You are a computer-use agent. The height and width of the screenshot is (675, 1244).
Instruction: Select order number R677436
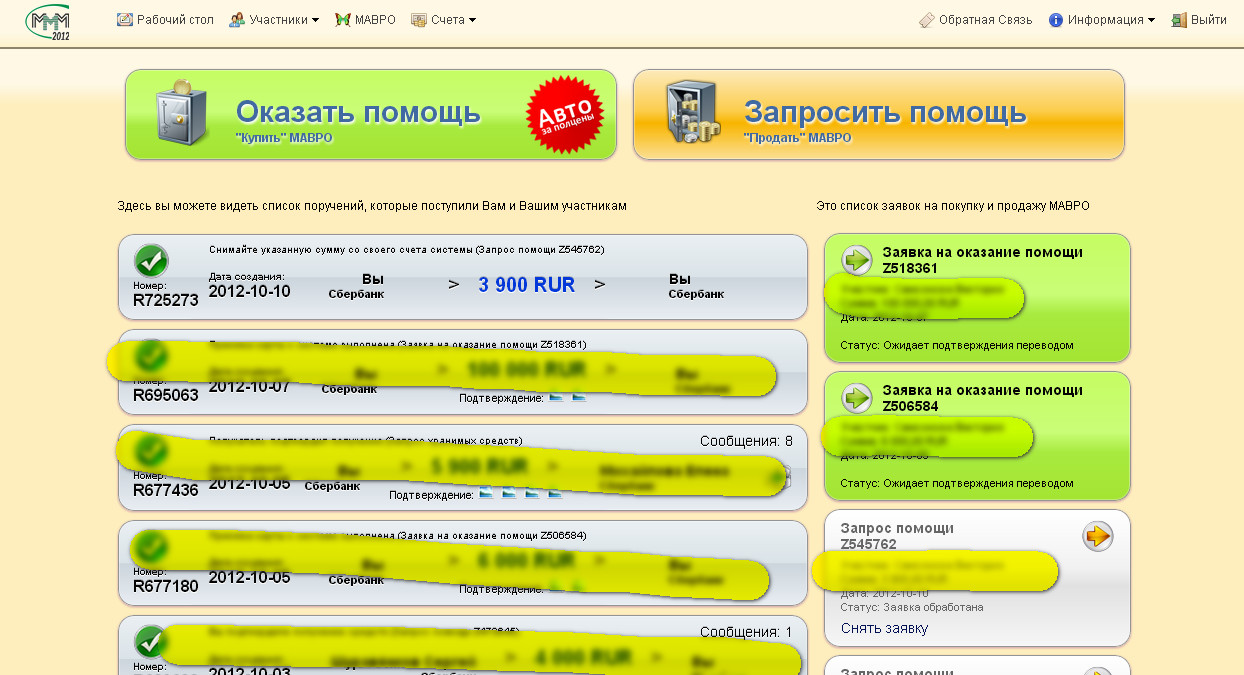click(166, 490)
